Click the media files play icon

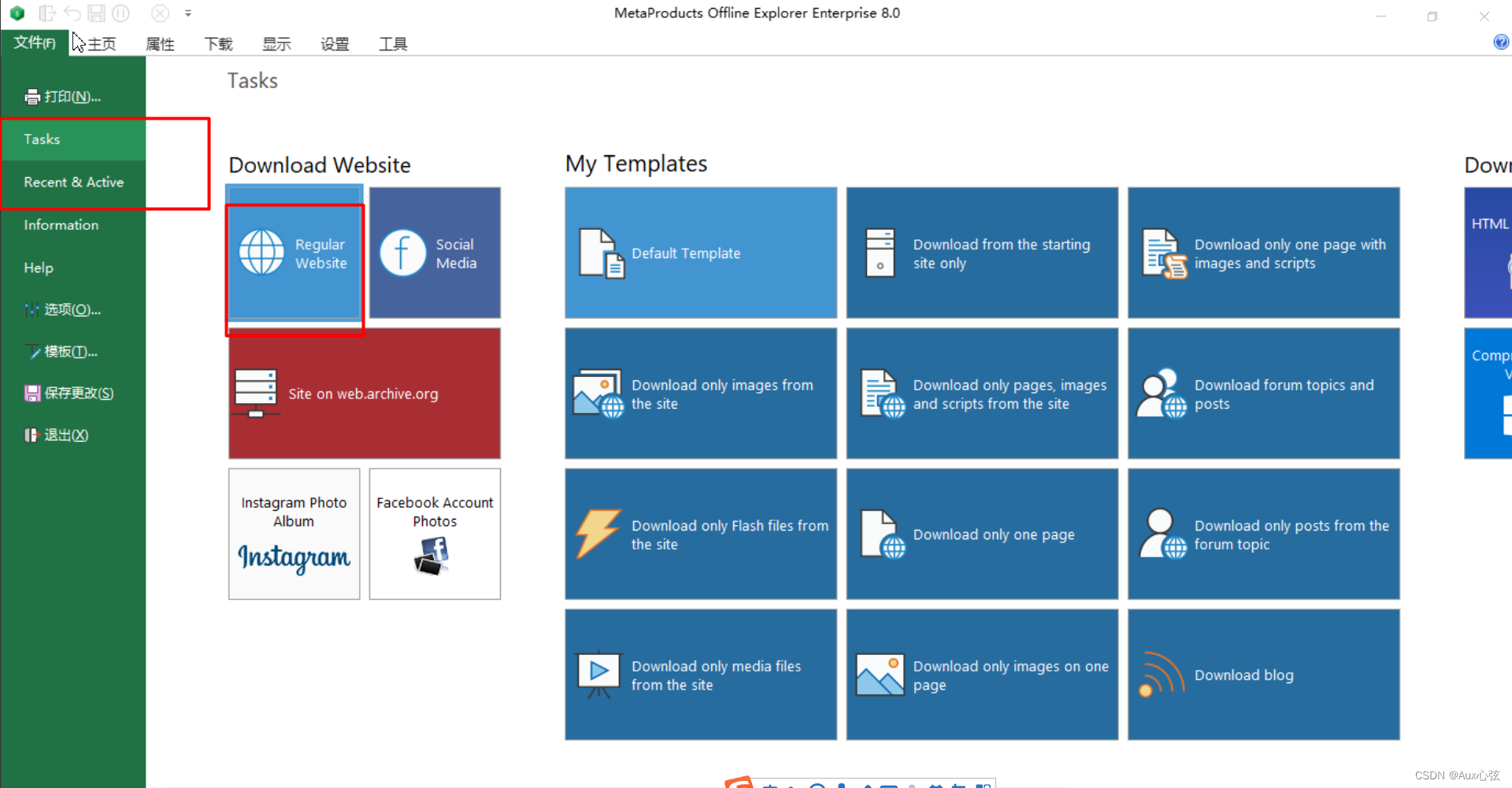tap(599, 674)
